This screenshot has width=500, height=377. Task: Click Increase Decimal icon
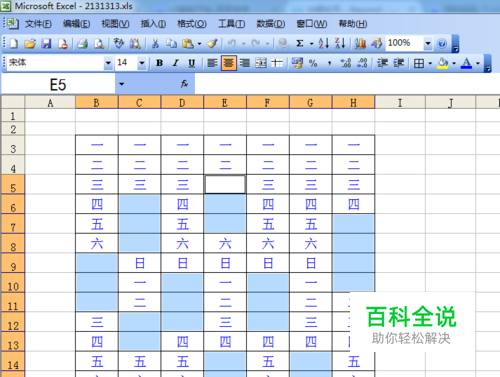(x=346, y=63)
